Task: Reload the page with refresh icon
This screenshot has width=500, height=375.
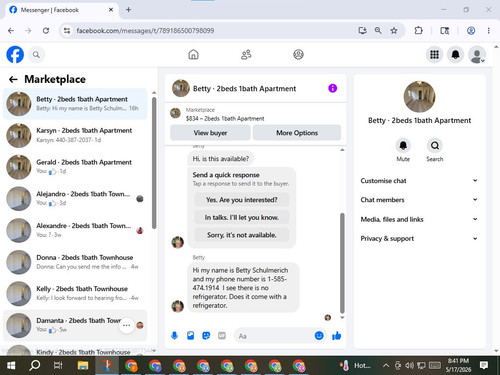Action: pos(46,31)
